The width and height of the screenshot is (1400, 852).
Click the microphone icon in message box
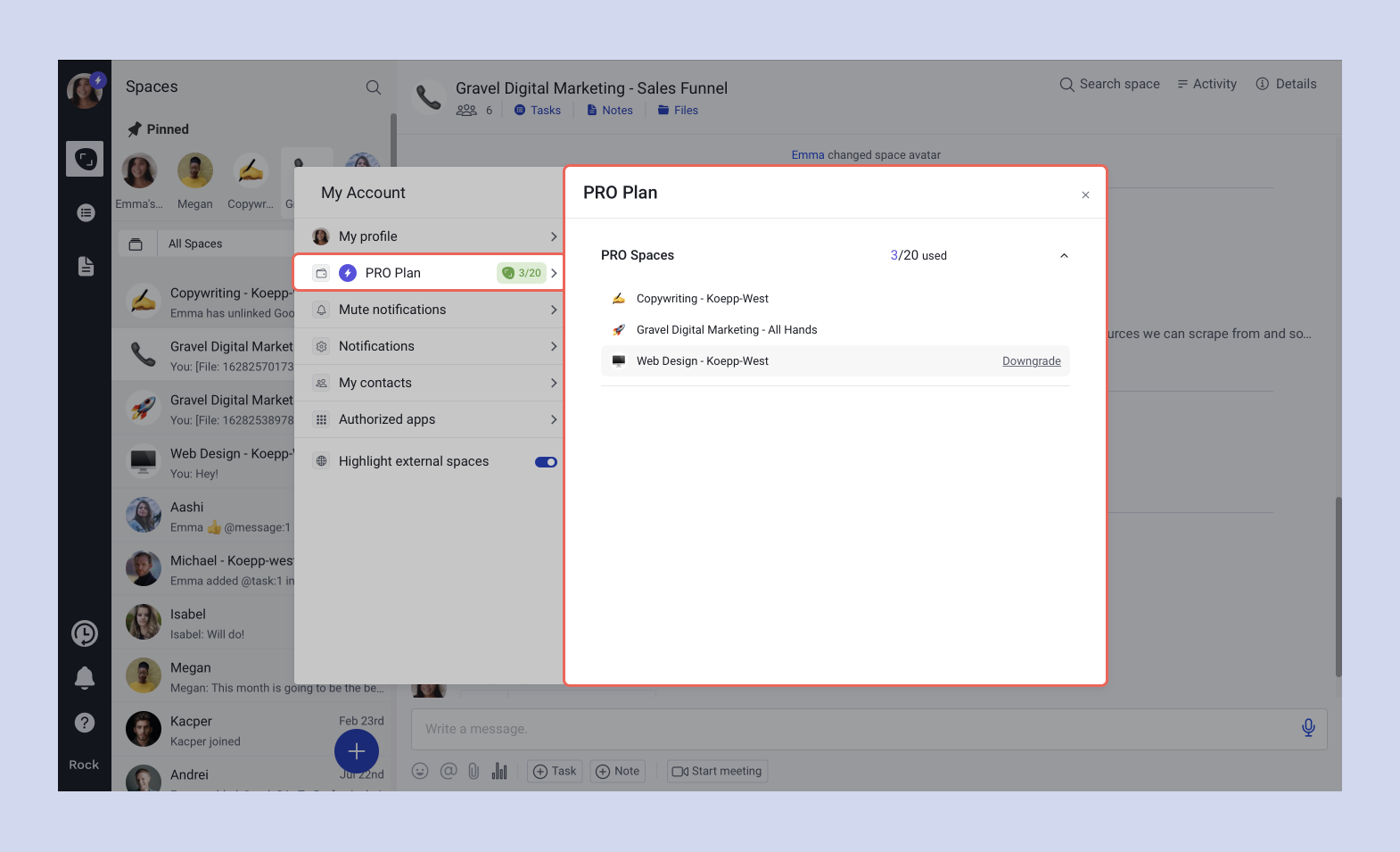pyautogui.click(x=1307, y=728)
